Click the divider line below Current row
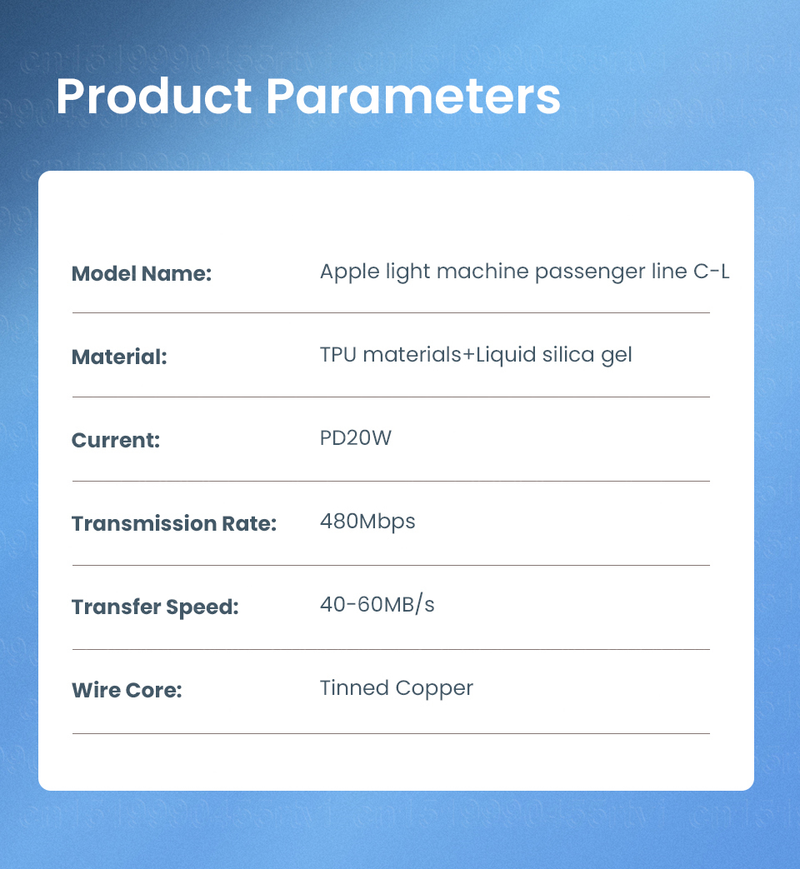Viewport: 800px width, 869px height. click(x=391, y=481)
